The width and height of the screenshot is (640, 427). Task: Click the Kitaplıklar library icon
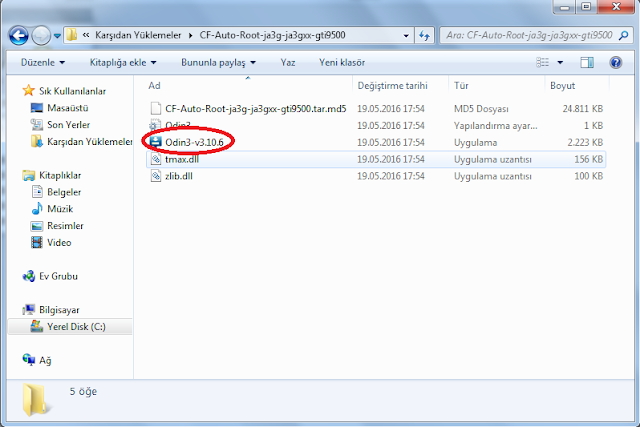(x=29, y=175)
